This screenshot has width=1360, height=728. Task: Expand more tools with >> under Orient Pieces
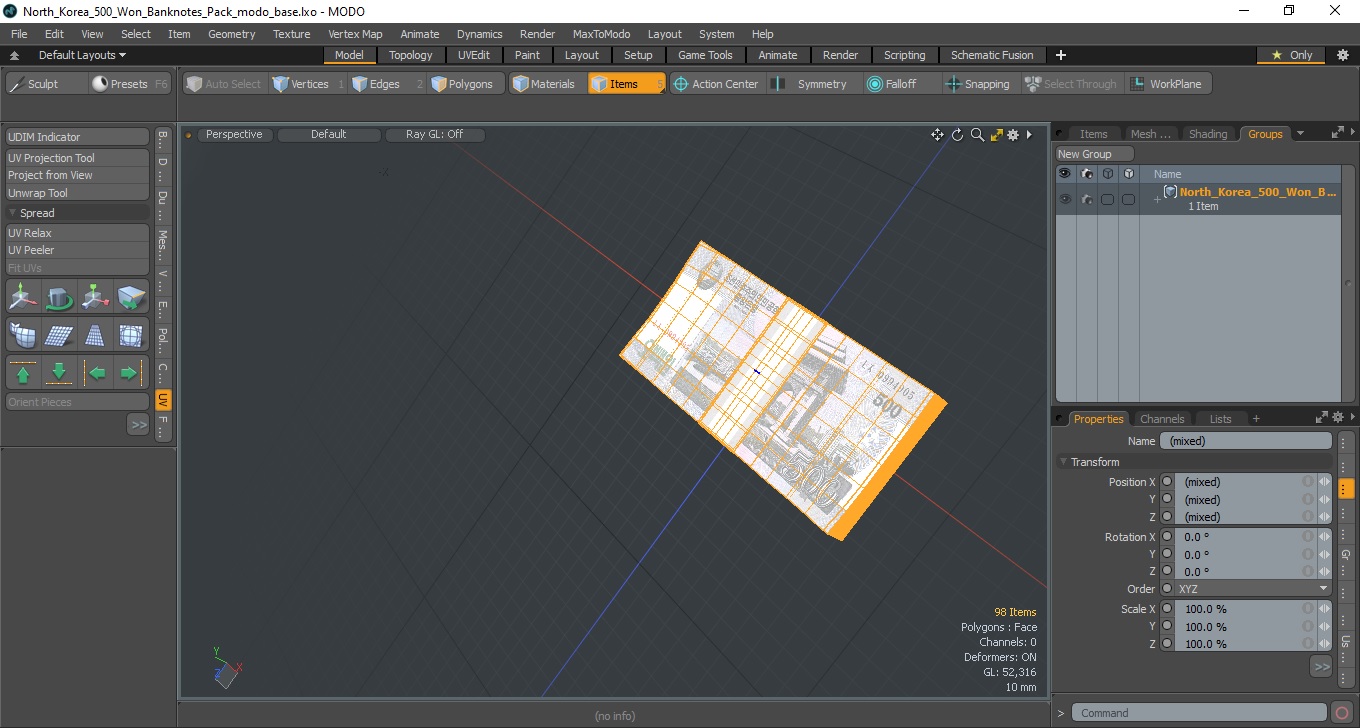(x=138, y=425)
